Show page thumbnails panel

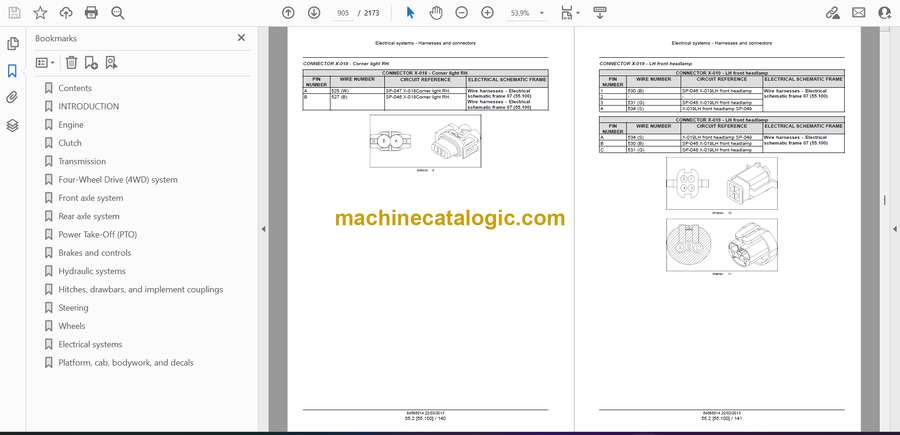point(12,44)
